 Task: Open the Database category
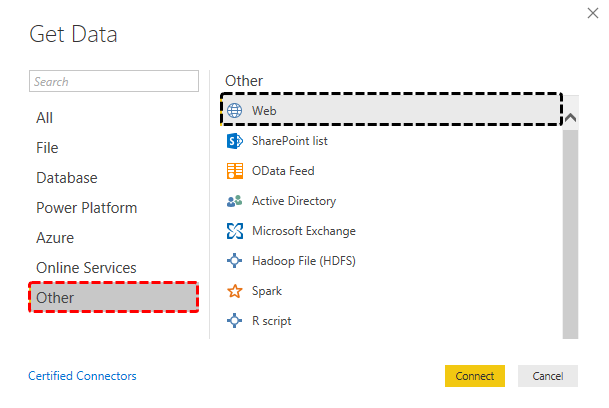[67, 178]
